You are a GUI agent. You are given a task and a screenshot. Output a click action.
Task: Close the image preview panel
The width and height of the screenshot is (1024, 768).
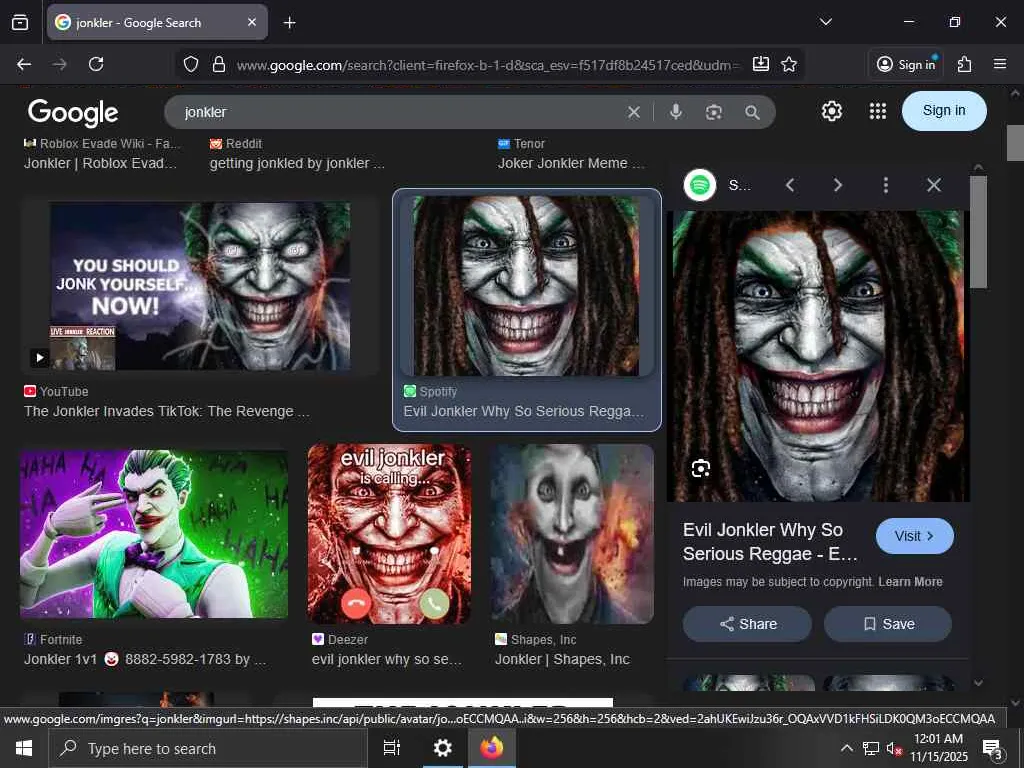tap(934, 185)
